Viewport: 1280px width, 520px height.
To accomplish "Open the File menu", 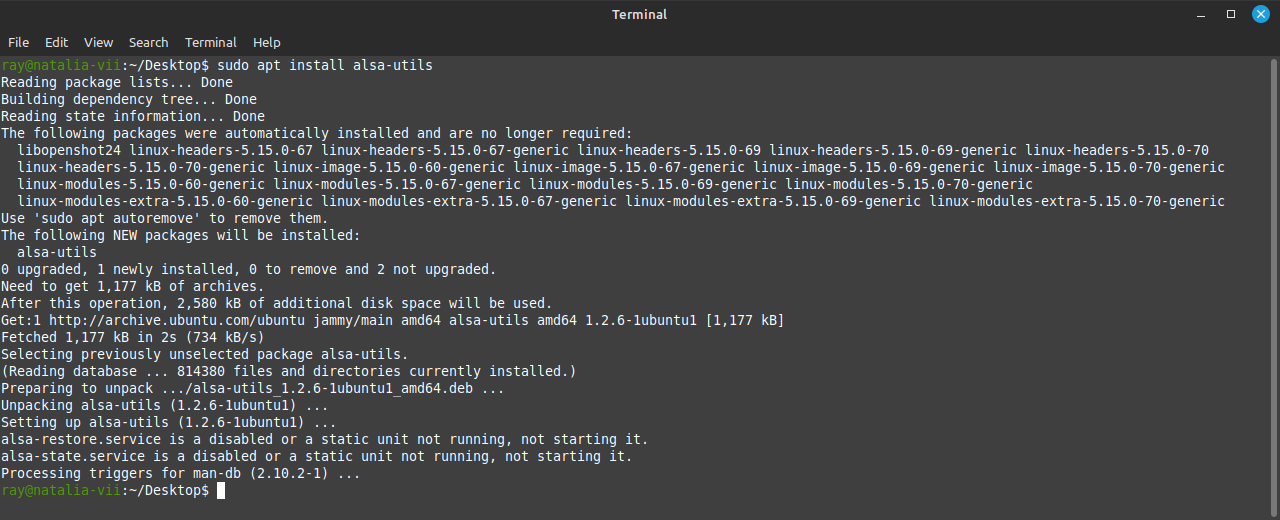I will tap(18, 42).
